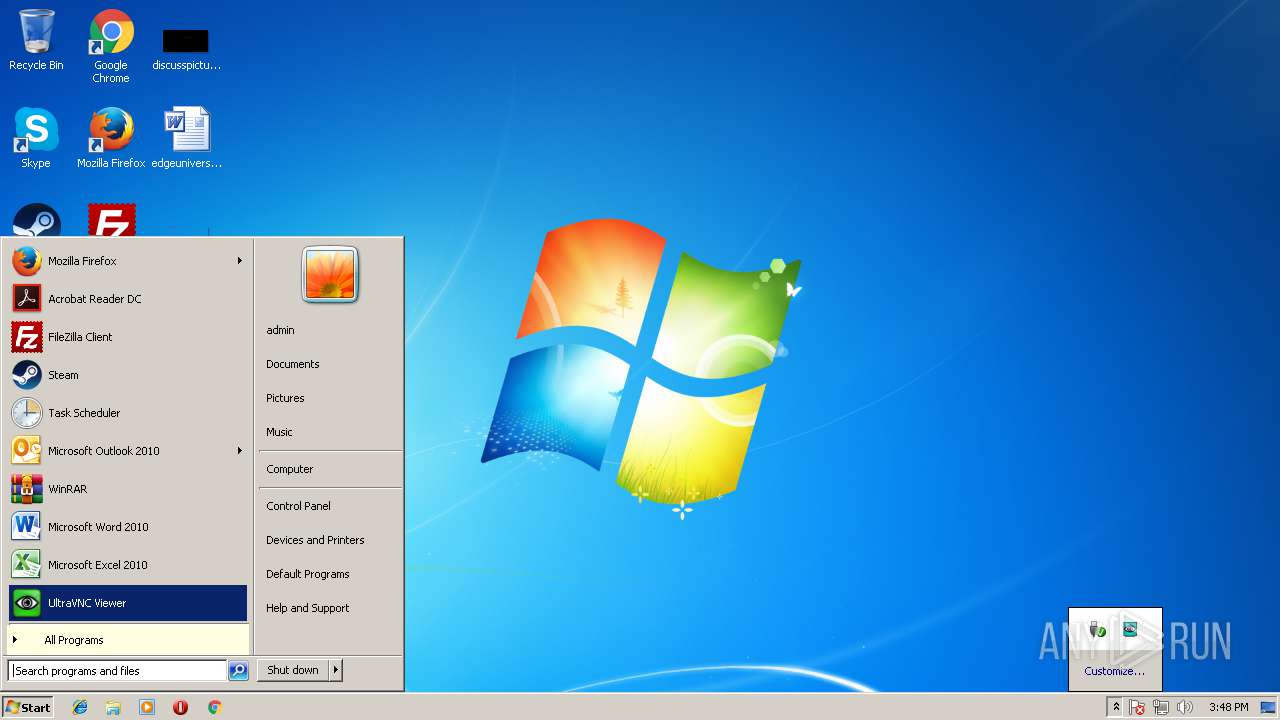
Task: Launch Google Chrome from the desktop
Action: pos(111,46)
